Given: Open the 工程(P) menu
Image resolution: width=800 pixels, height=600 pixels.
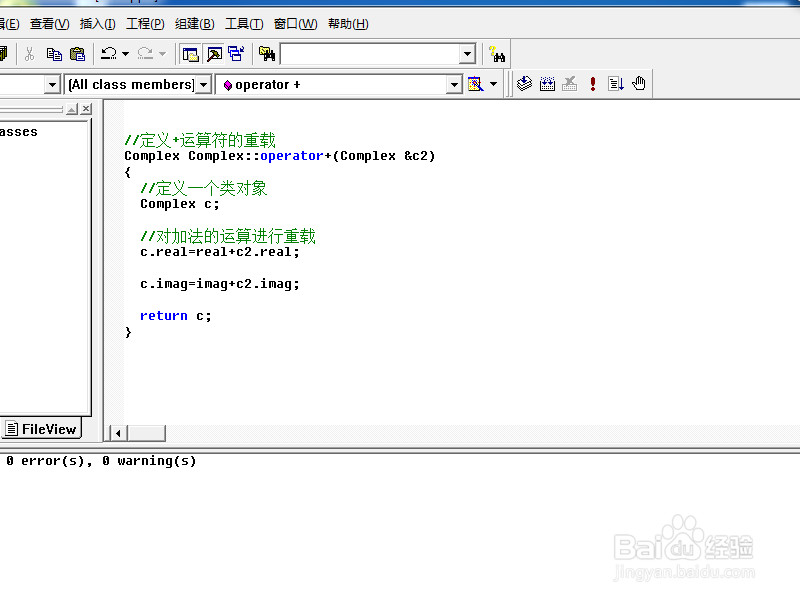Looking at the screenshot, I should 145,24.
